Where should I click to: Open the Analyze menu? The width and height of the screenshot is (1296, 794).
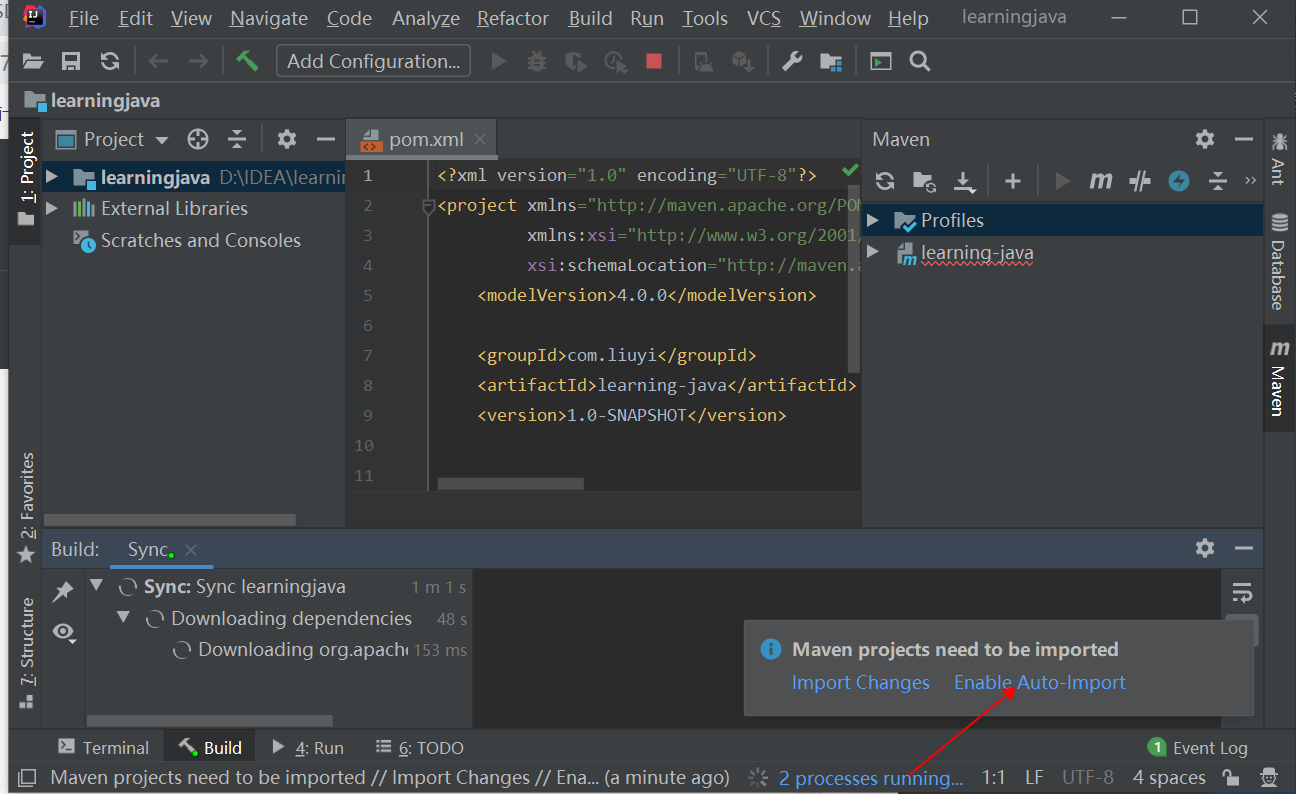tap(426, 18)
